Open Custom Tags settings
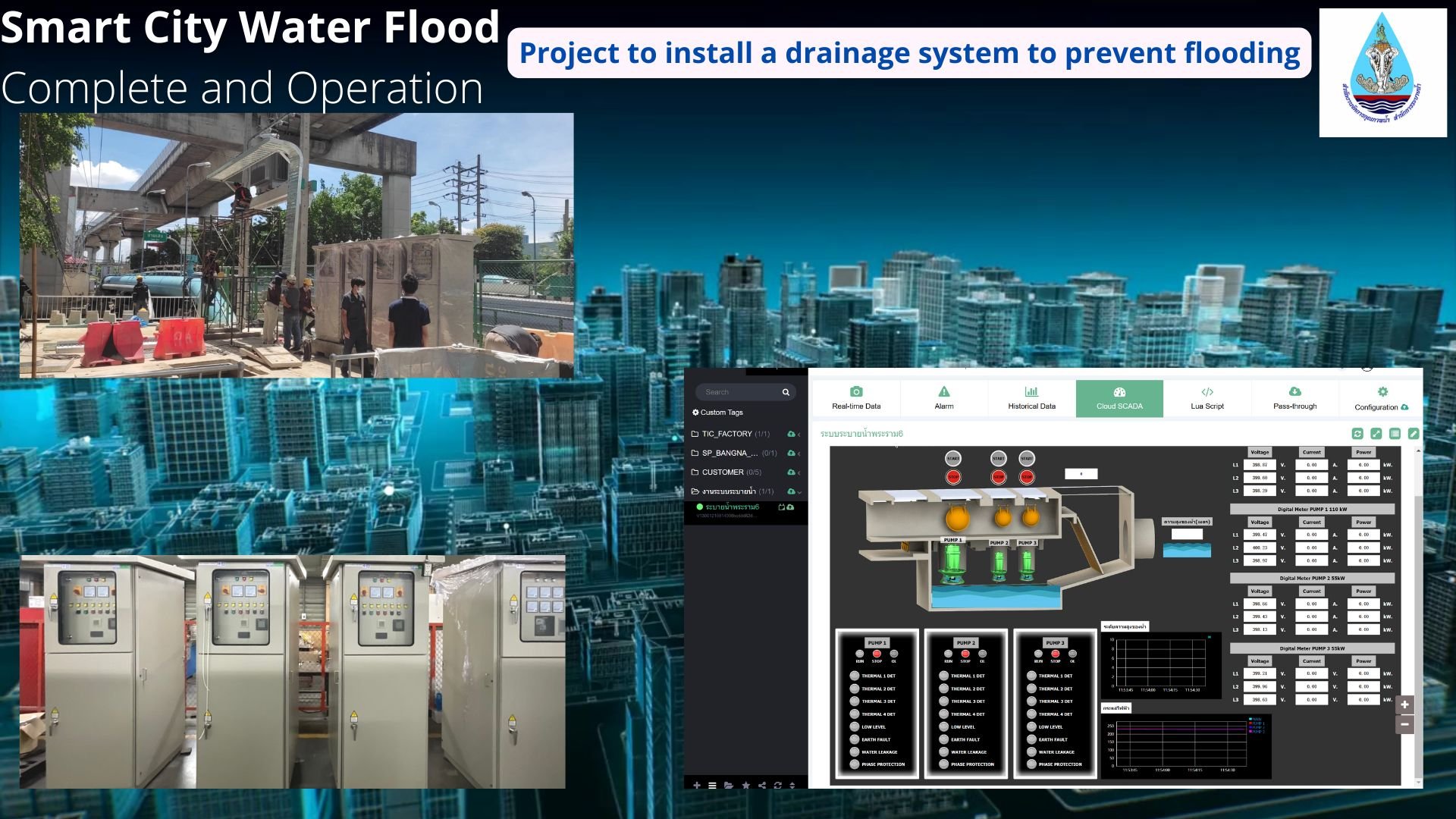1456x819 pixels. coord(717,413)
